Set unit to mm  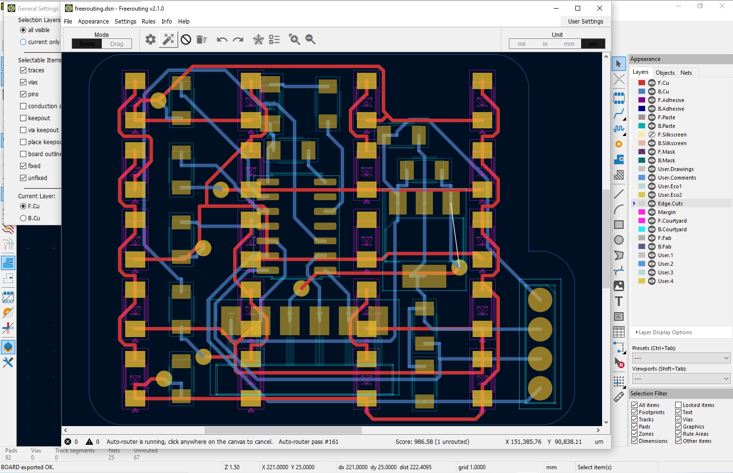coord(569,43)
